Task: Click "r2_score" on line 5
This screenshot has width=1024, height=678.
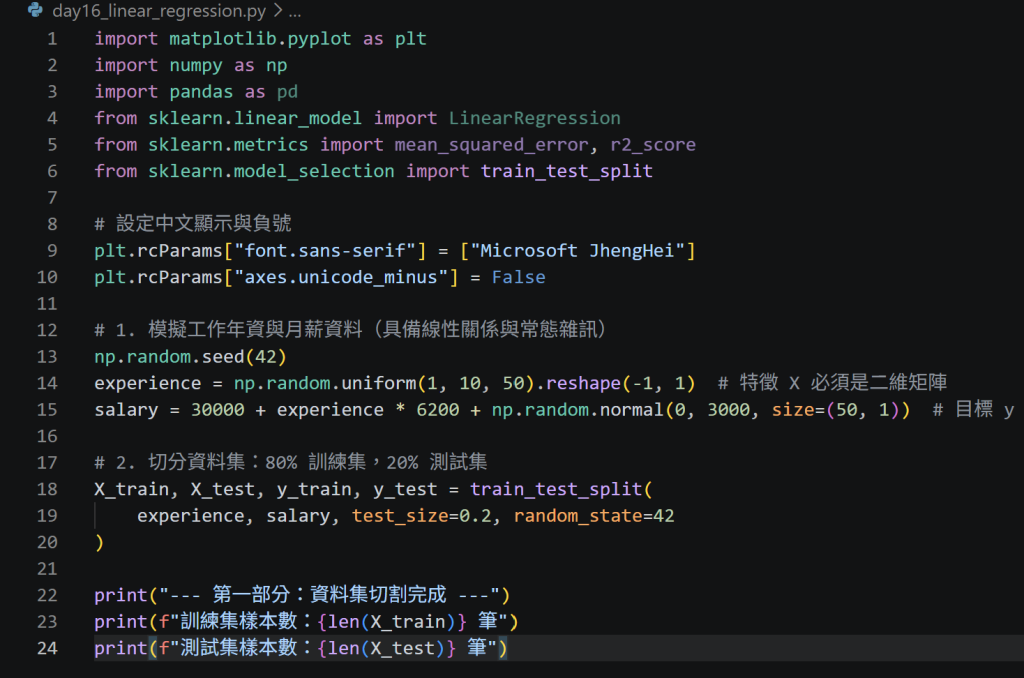Action: tap(653, 145)
